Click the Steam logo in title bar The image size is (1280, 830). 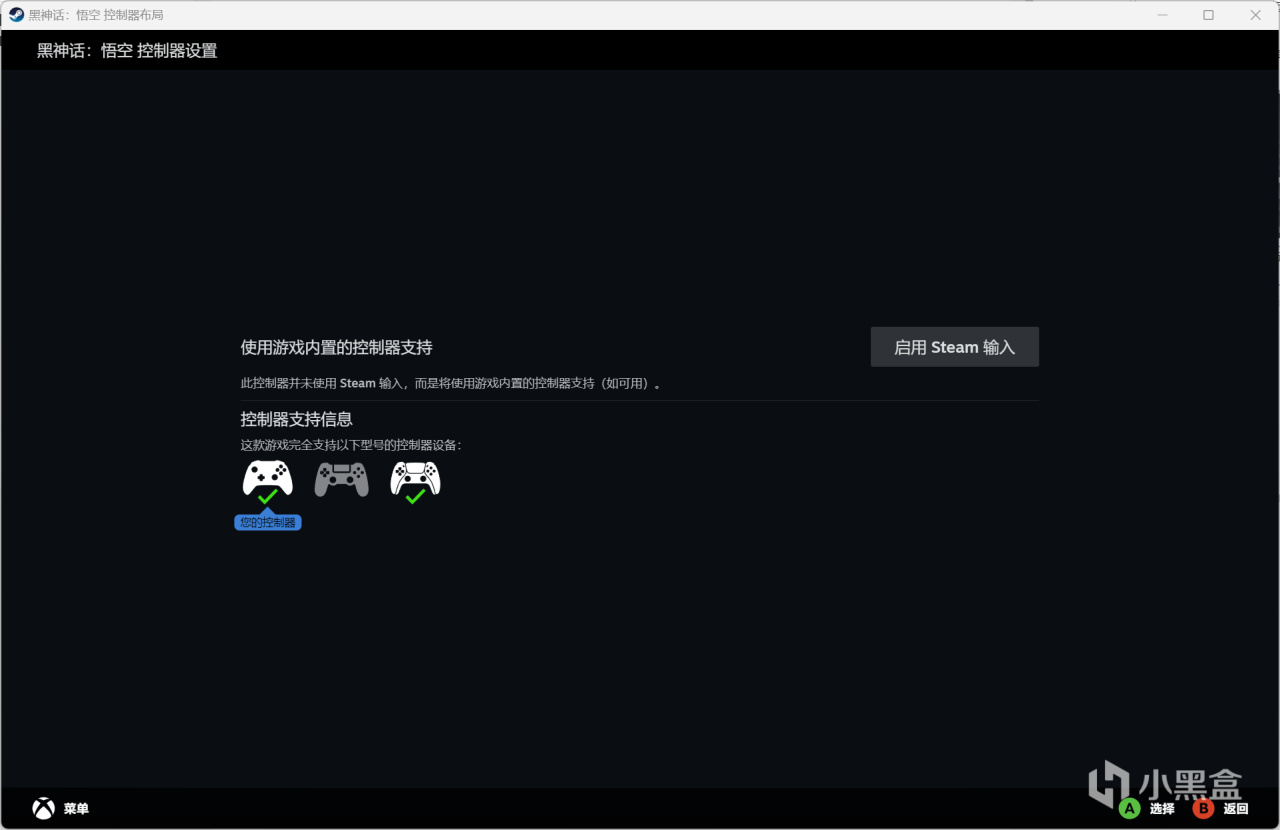tap(16, 15)
